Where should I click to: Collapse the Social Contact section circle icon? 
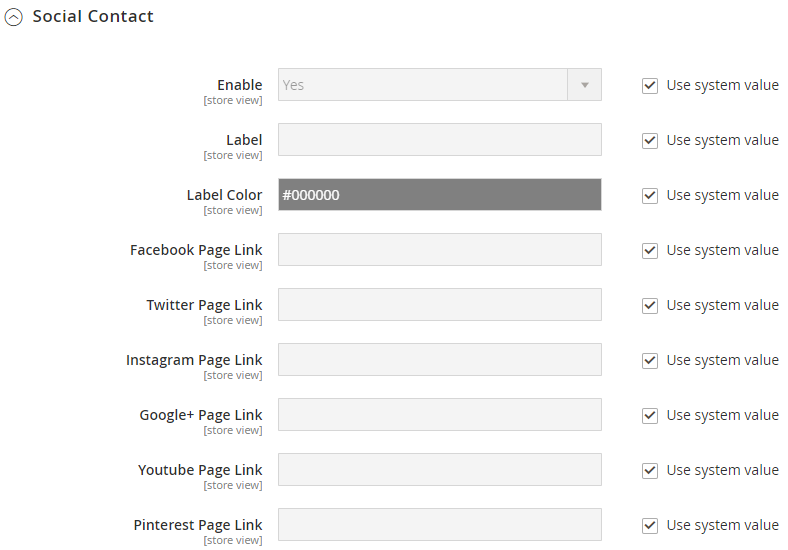(x=14, y=18)
